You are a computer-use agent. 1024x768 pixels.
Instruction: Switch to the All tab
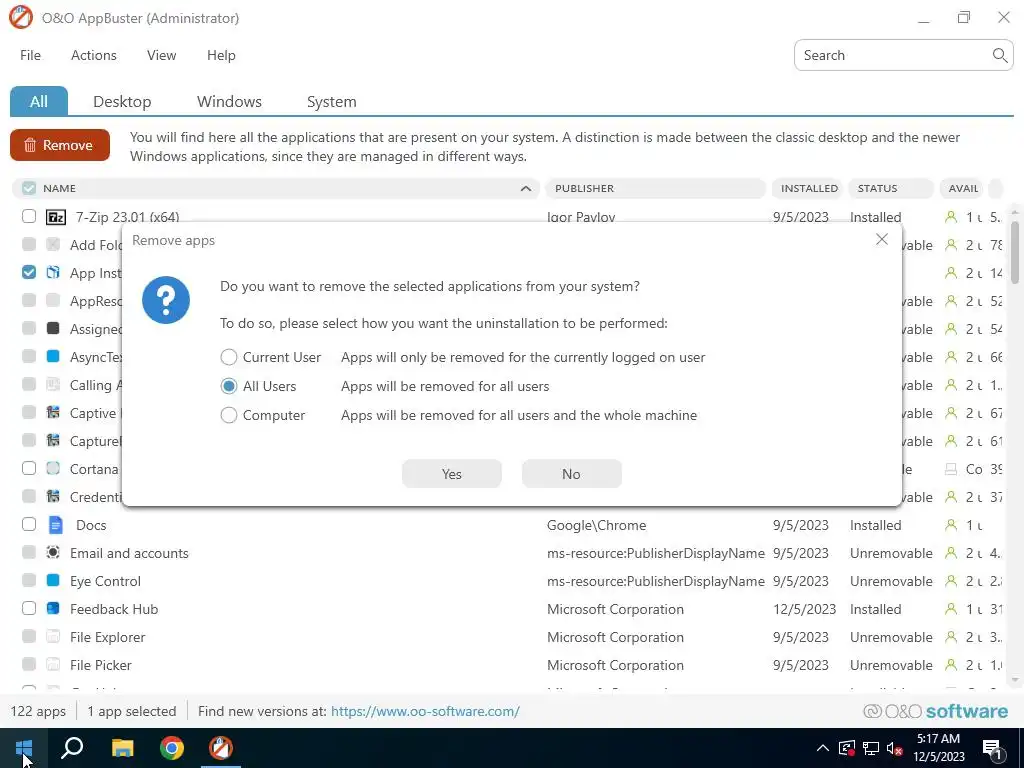tap(39, 101)
